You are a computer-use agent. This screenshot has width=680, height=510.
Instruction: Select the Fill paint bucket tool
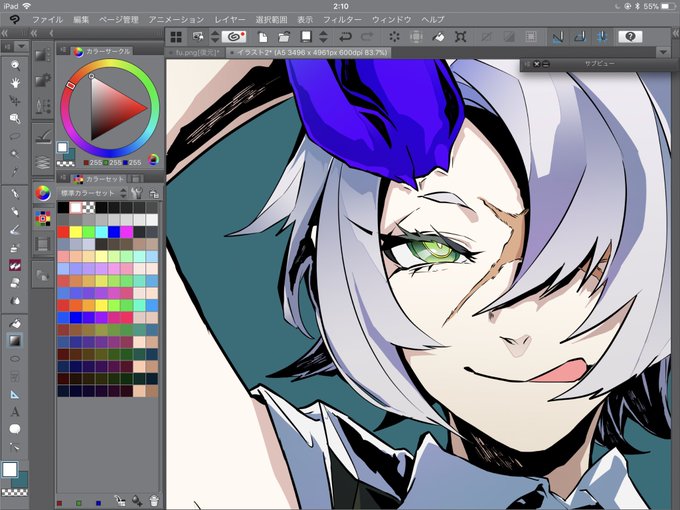click(x=15, y=323)
